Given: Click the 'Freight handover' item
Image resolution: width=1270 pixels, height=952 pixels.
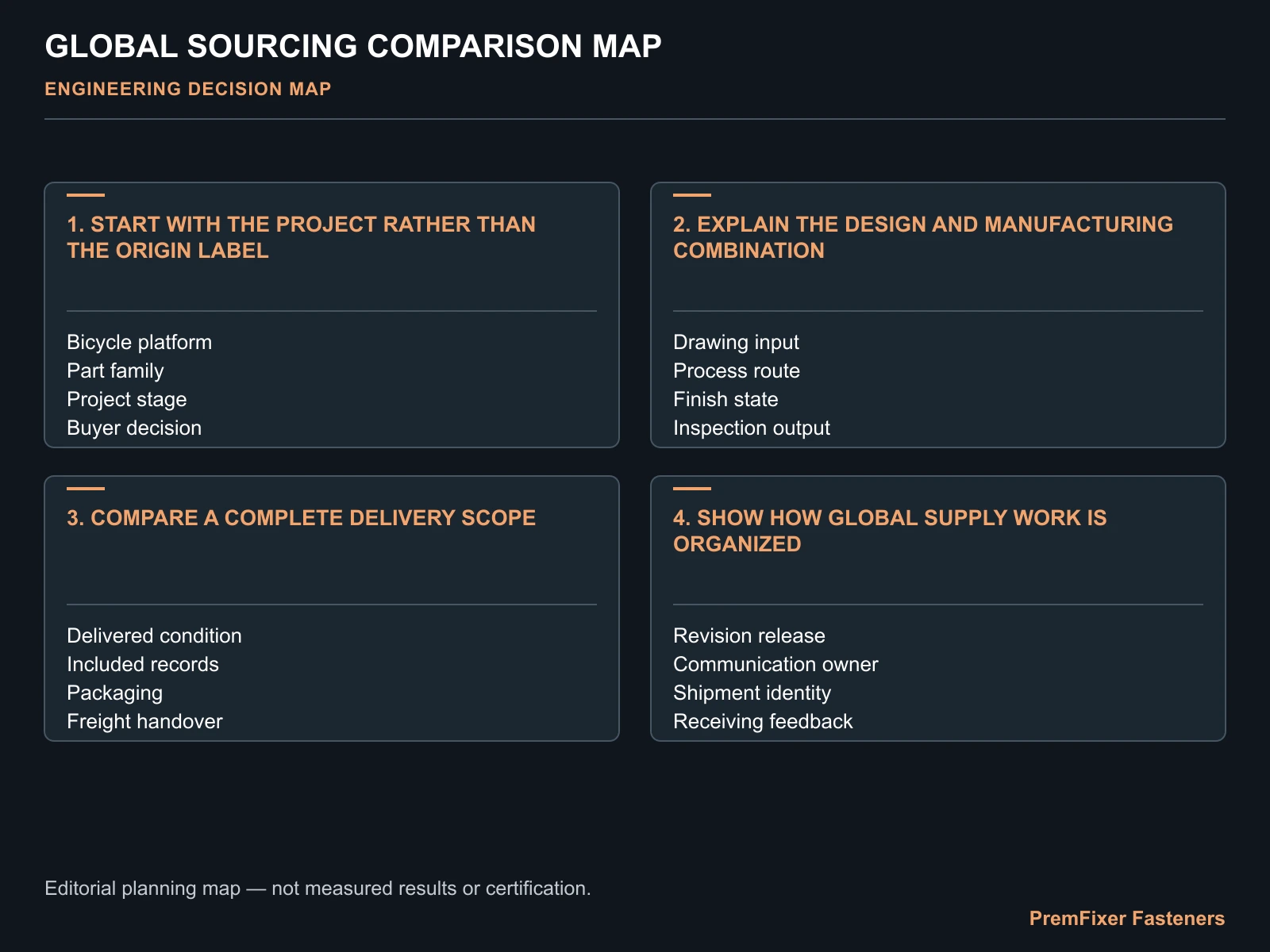Looking at the screenshot, I should [144, 721].
